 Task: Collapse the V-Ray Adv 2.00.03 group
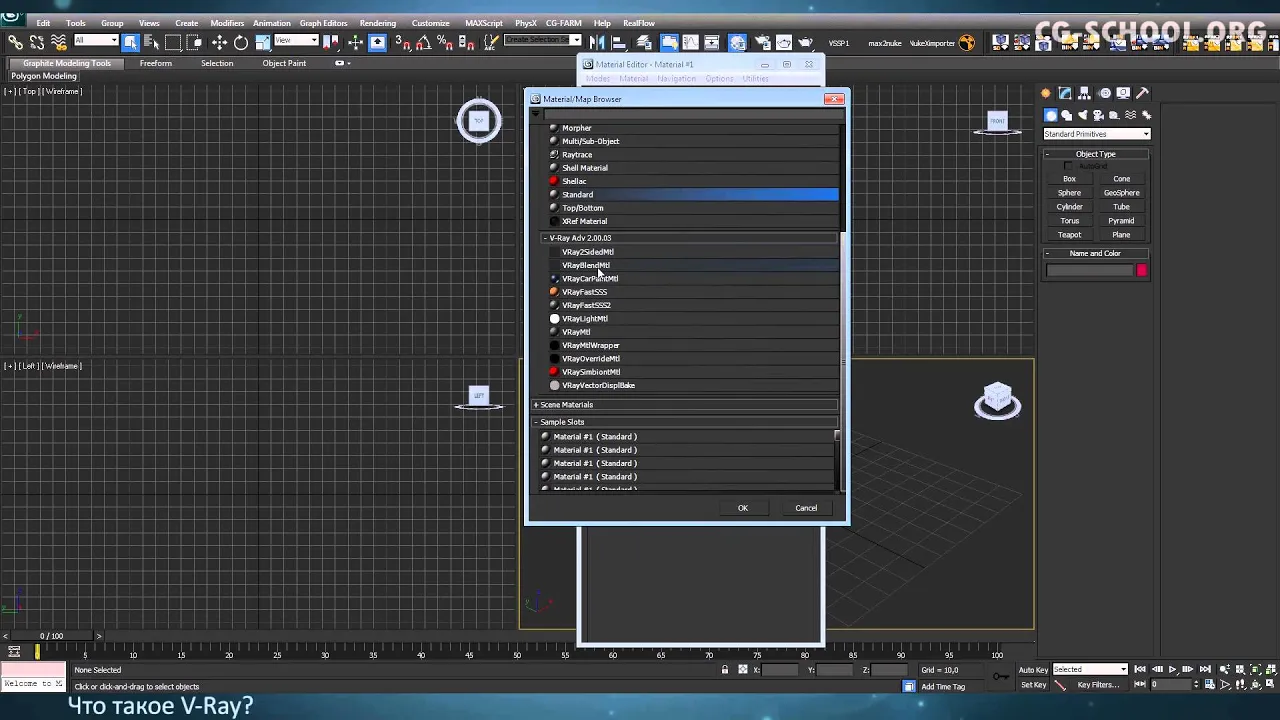click(546, 238)
